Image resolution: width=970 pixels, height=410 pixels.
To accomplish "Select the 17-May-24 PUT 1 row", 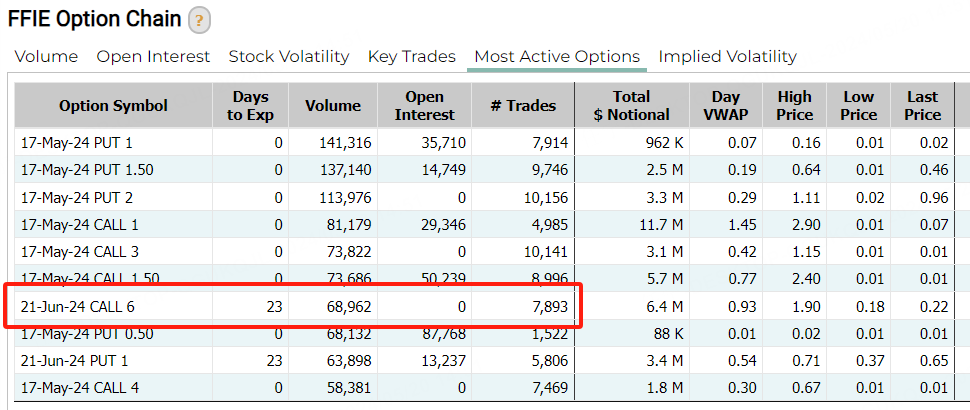I will click(76, 143).
